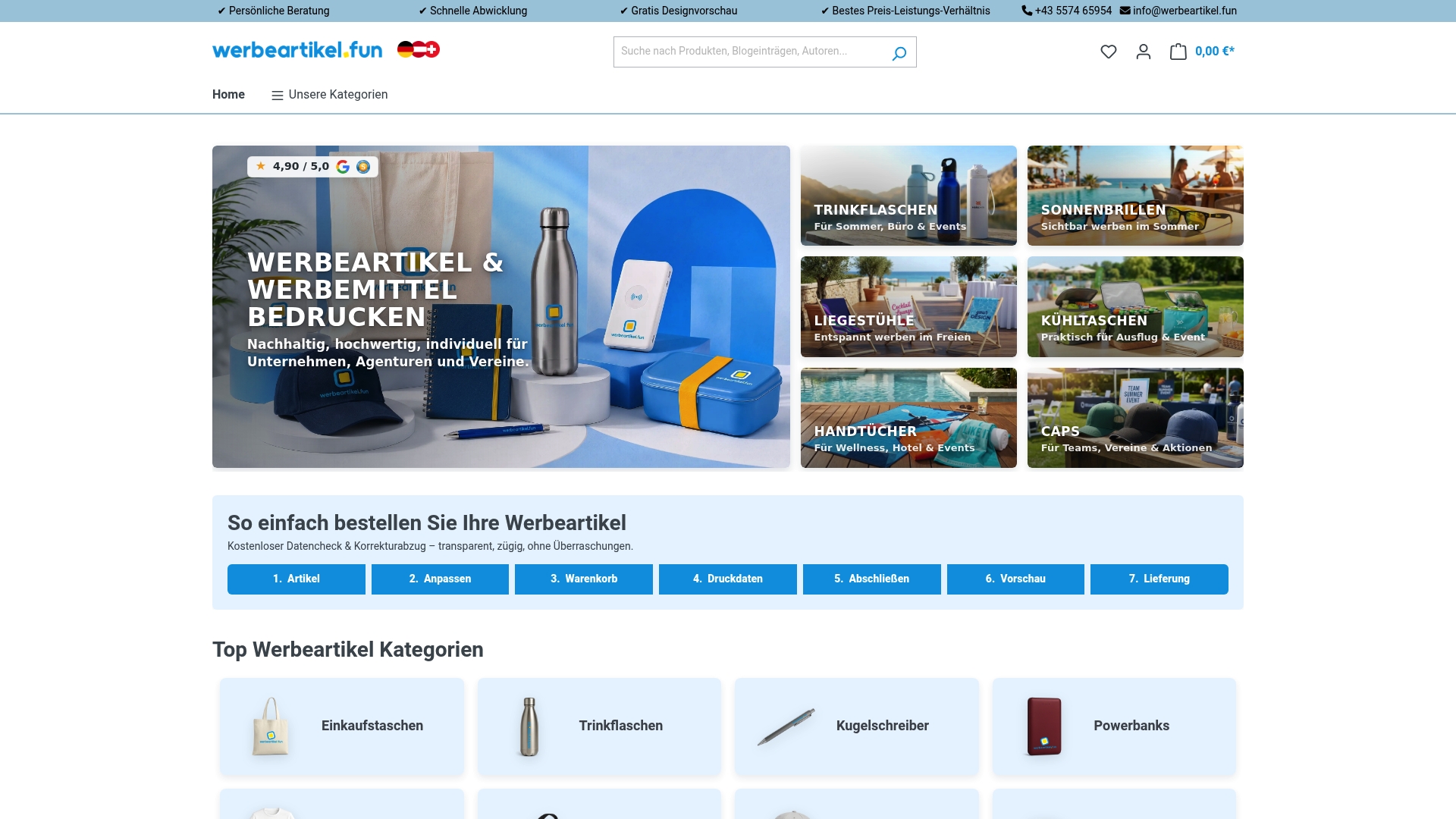1456x819 pixels.
Task: Open the cart total 0,00 €*
Action: [x=1215, y=52]
